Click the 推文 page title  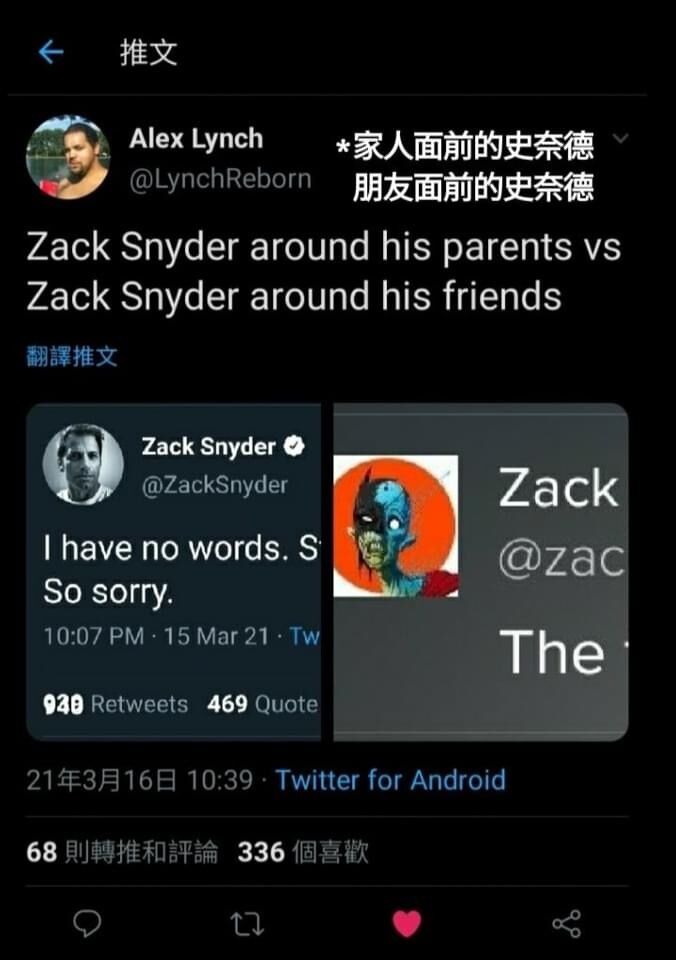pyautogui.click(x=149, y=52)
